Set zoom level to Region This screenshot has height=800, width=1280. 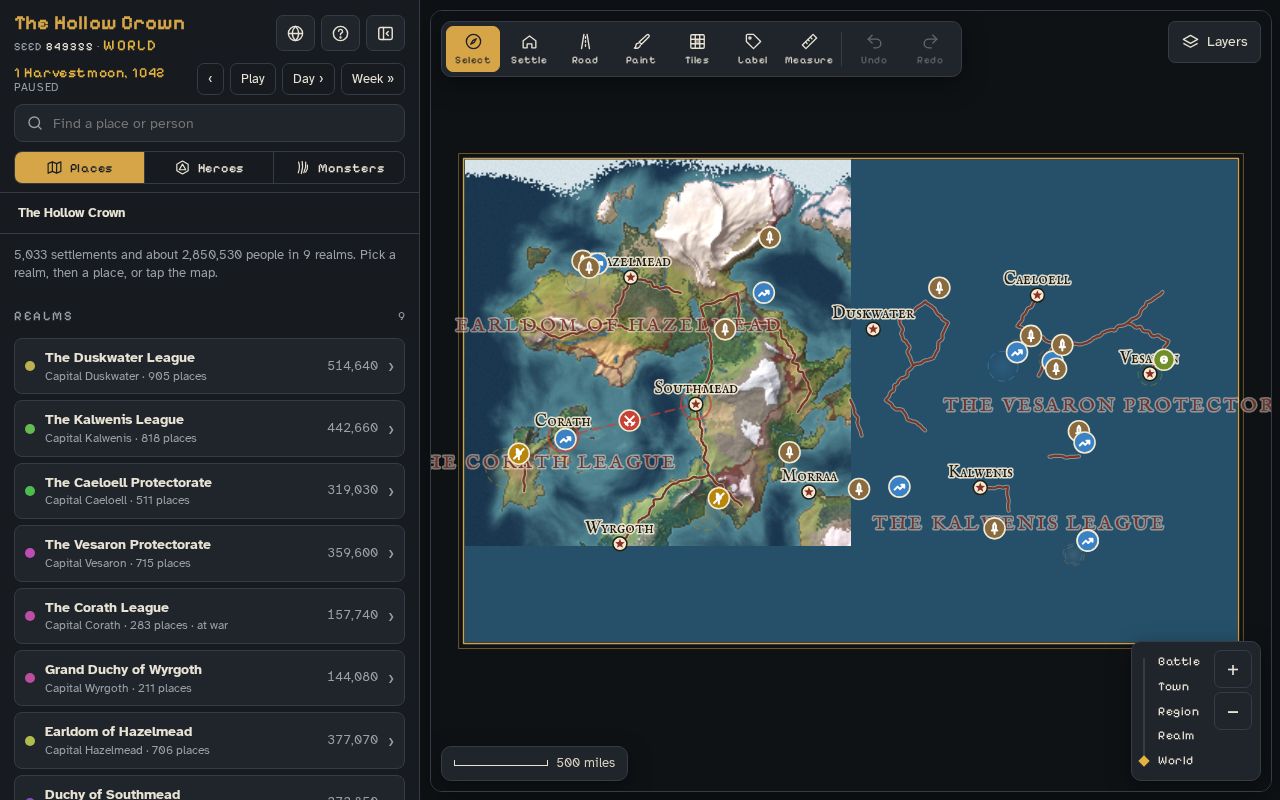[x=1178, y=711]
